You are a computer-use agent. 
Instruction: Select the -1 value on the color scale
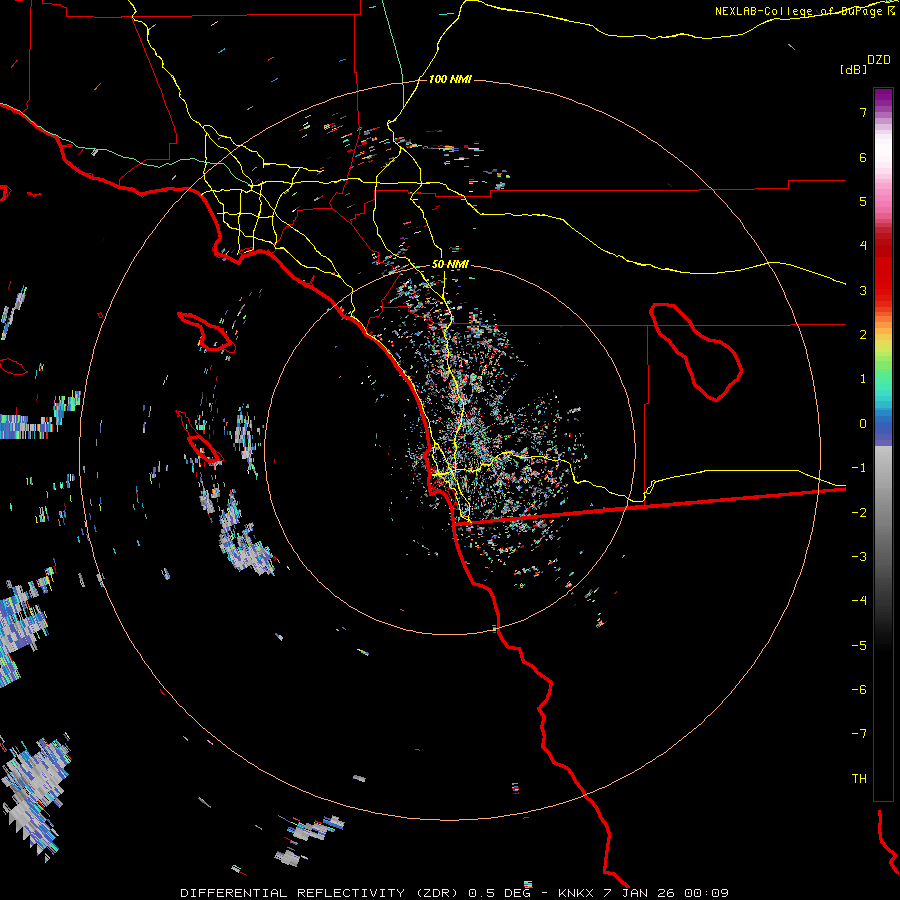[859, 468]
